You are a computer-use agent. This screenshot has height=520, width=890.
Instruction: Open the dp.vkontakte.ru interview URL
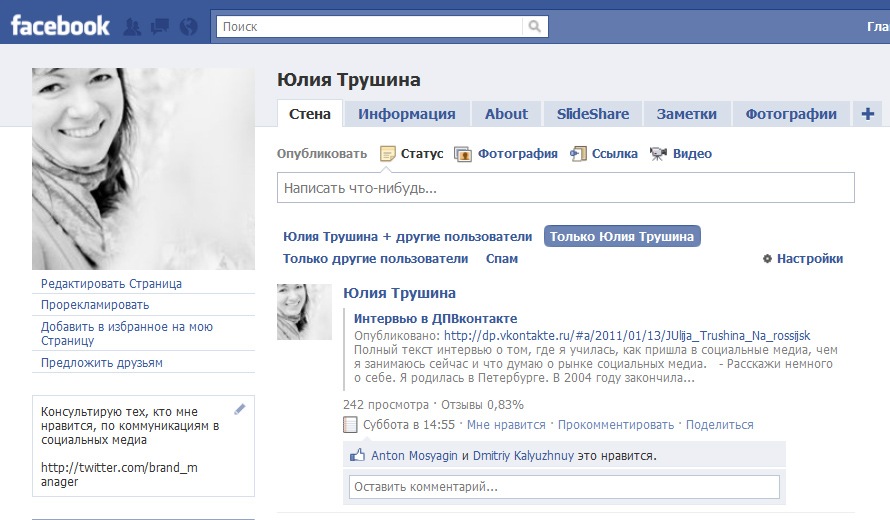(627, 336)
